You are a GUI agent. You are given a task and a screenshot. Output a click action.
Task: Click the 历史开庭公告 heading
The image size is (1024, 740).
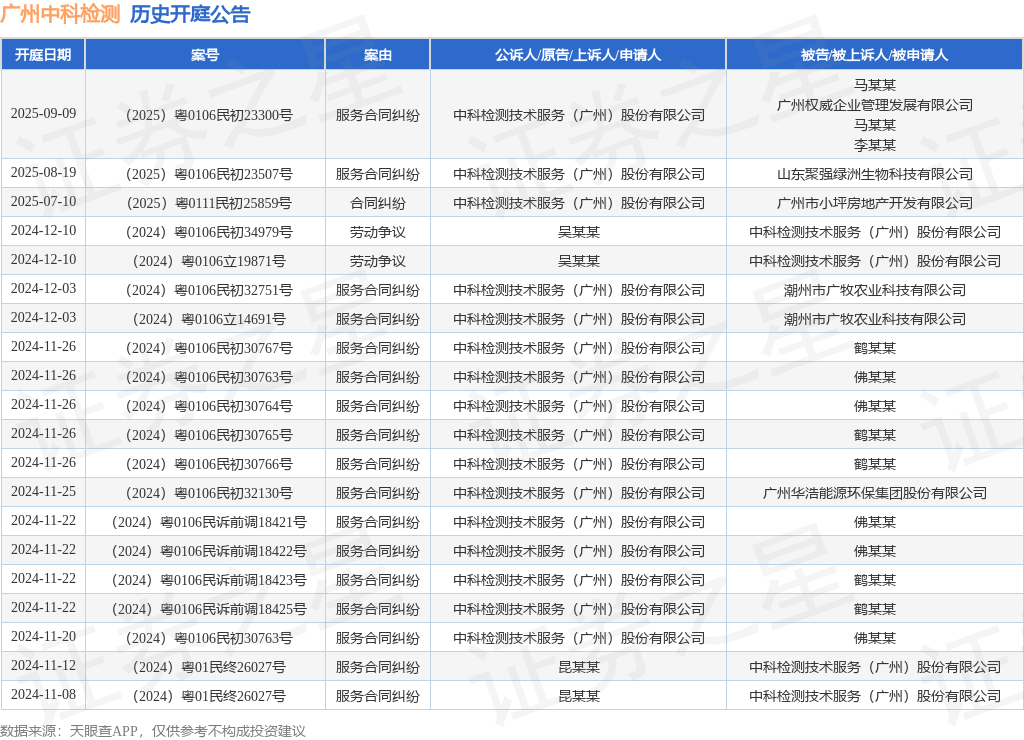(x=190, y=14)
